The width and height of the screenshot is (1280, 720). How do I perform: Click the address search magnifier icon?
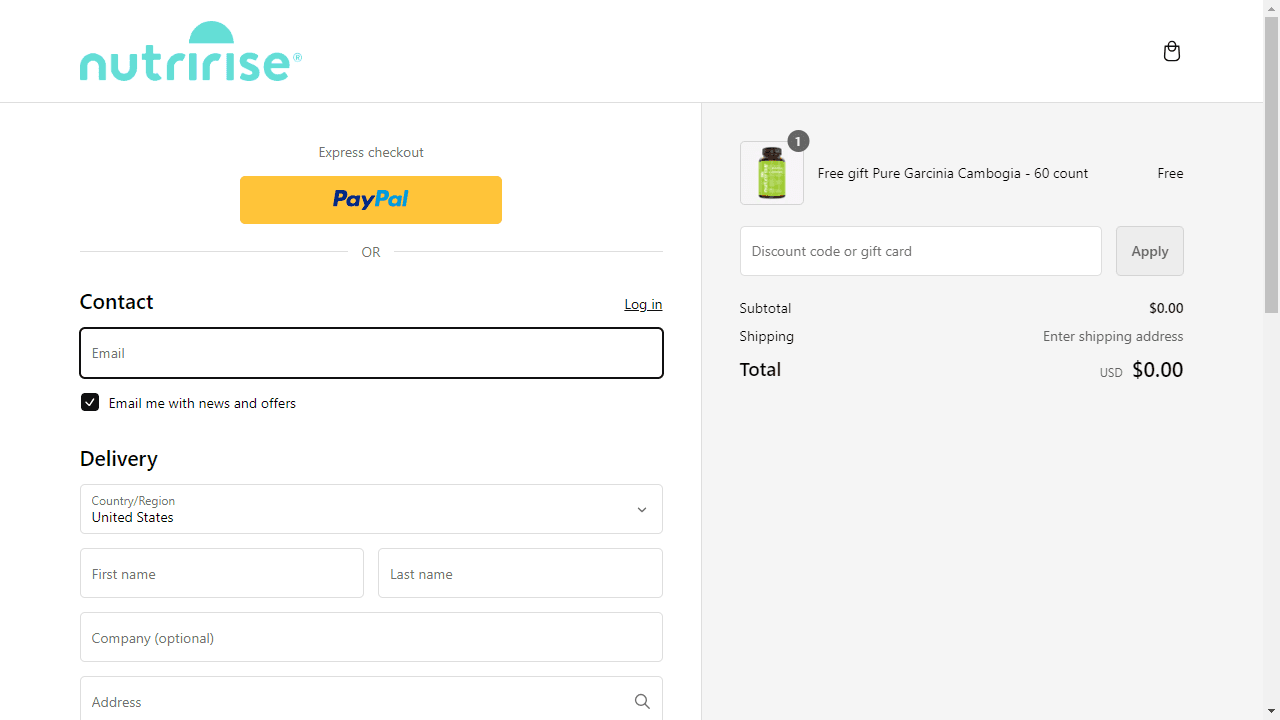(x=642, y=702)
